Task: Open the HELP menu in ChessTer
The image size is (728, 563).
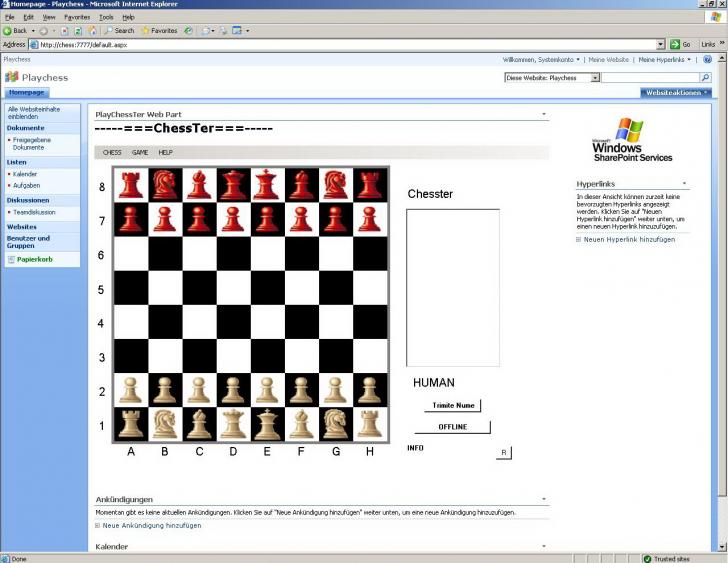Action: (165, 152)
